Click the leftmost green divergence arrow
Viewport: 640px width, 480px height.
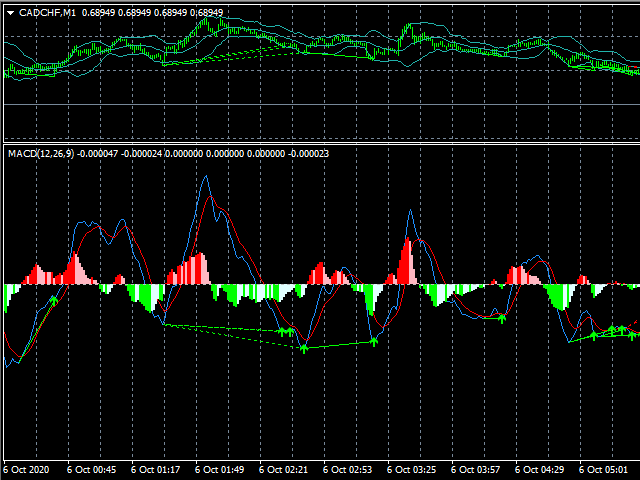pyautogui.click(x=54, y=299)
